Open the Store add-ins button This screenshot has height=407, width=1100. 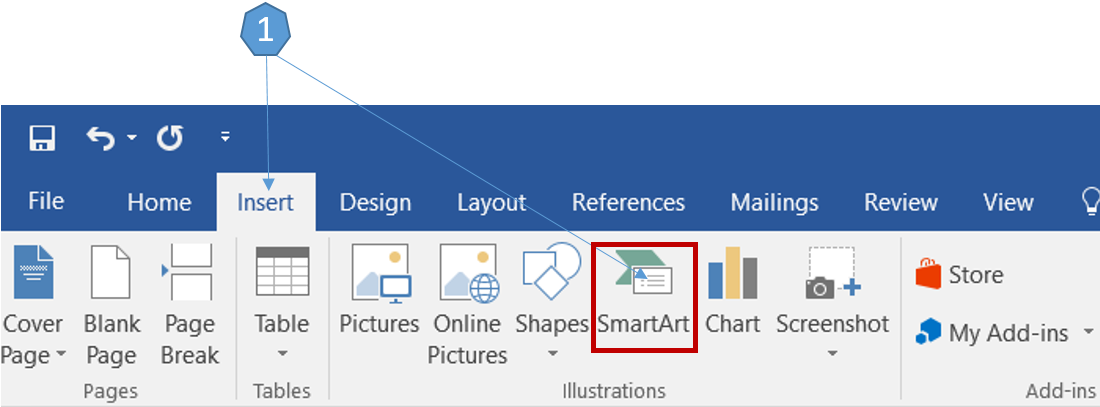pos(960,275)
